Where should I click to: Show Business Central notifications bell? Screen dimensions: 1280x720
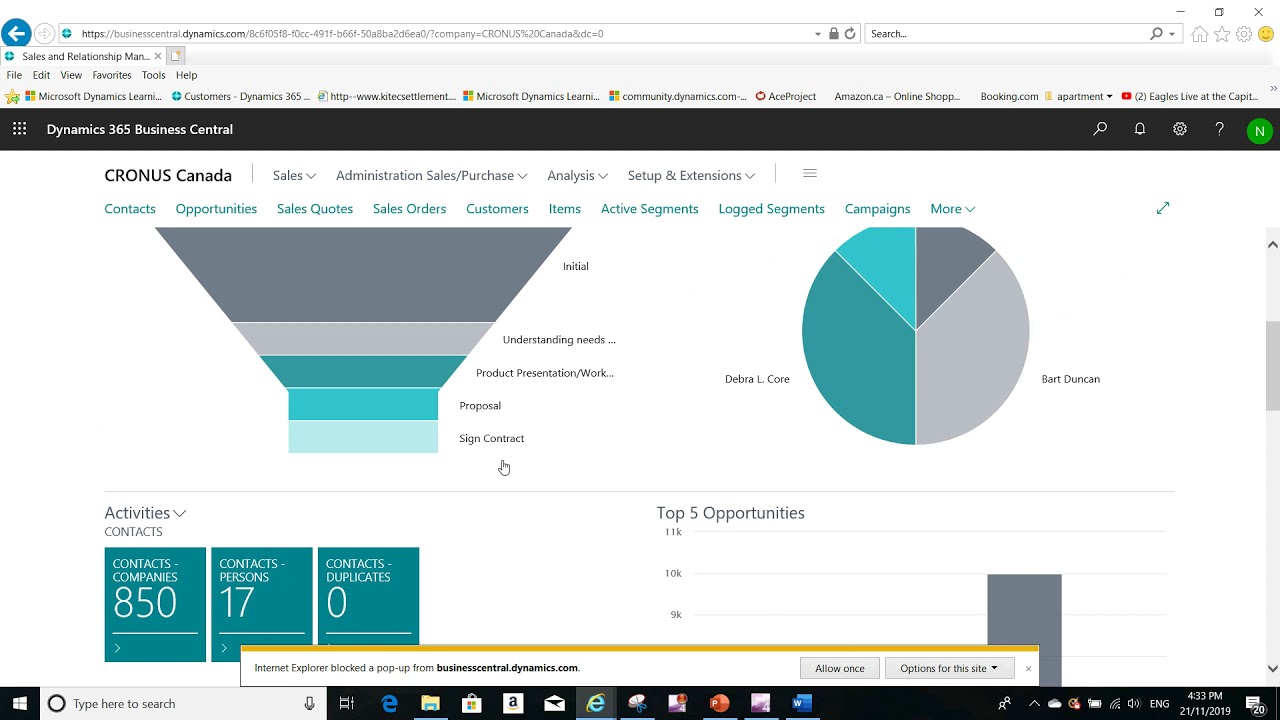click(x=1140, y=129)
